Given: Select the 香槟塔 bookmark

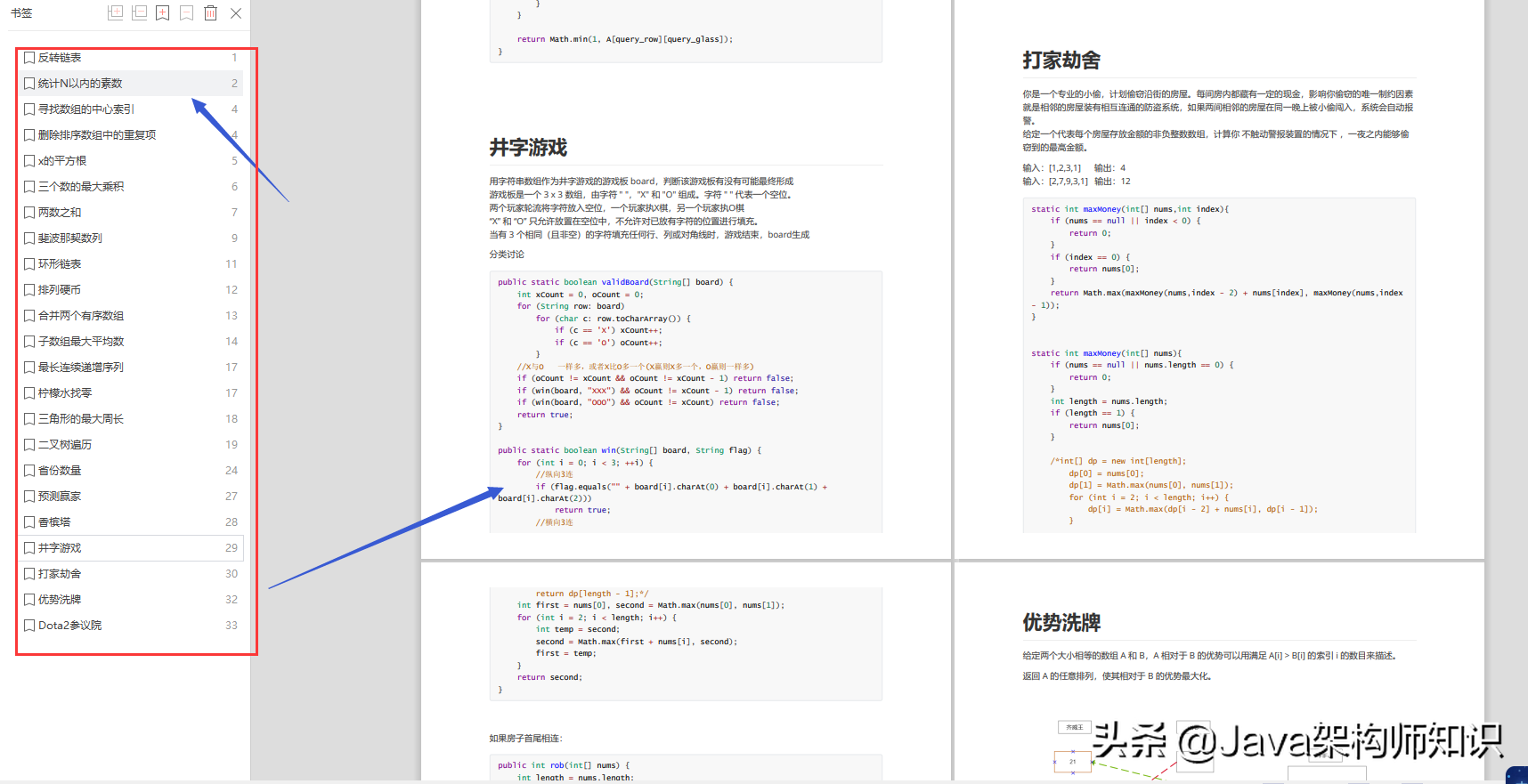Looking at the screenshot, I should pyautogui.click(x=132, y=522).
